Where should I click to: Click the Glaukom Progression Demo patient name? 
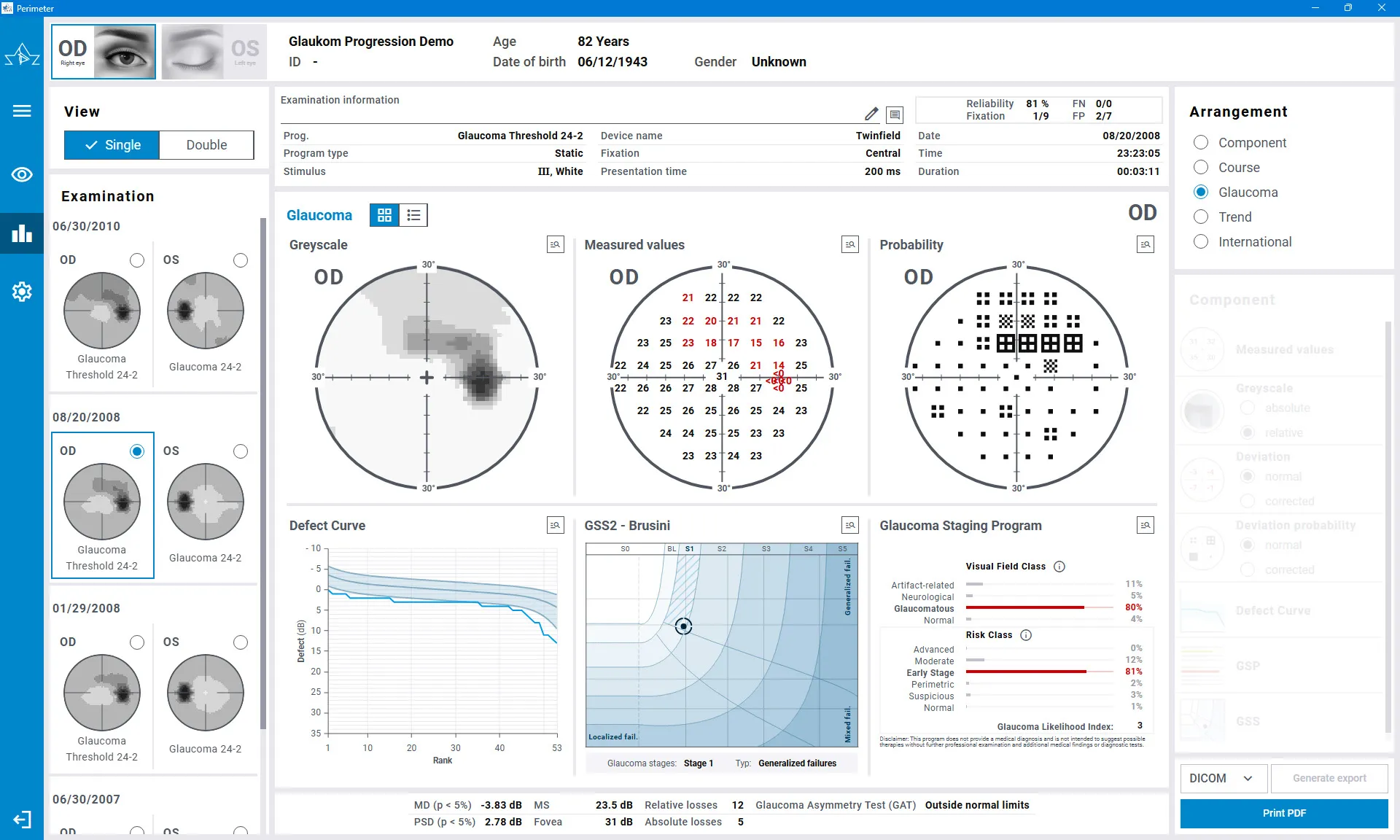[x=370, y=42]
